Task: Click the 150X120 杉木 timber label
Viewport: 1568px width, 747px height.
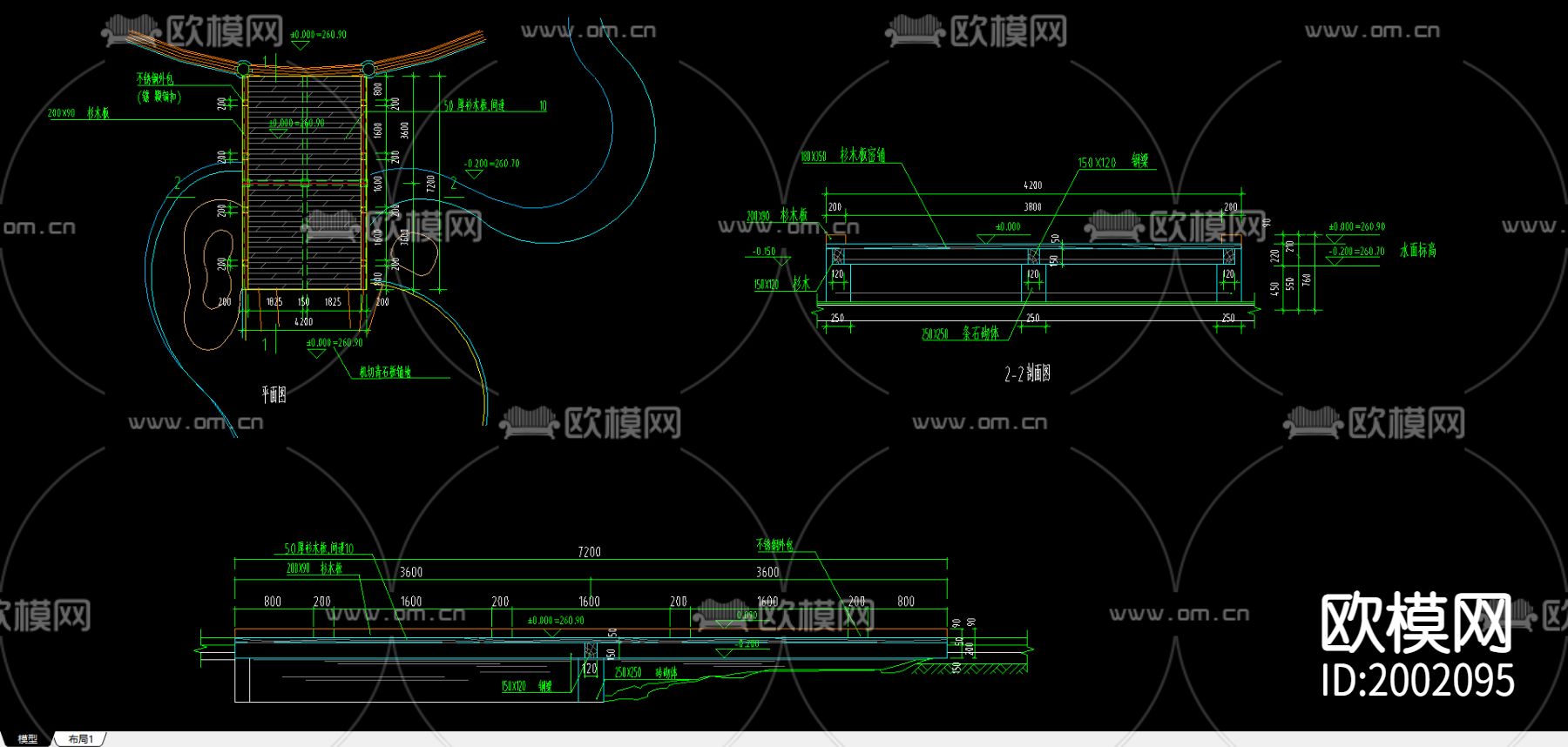Action: coord(782,284)
